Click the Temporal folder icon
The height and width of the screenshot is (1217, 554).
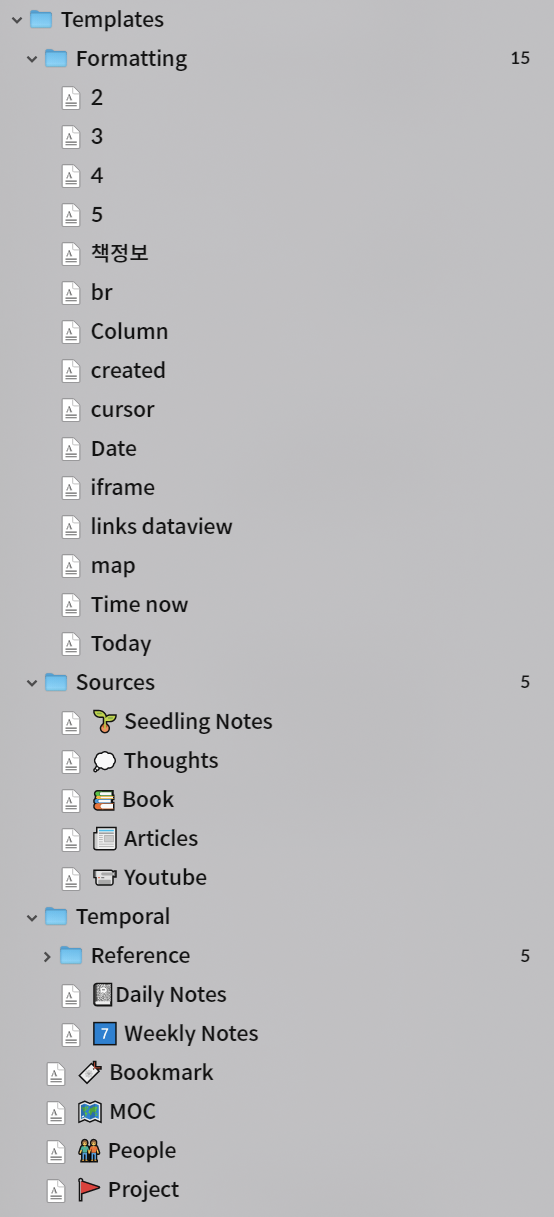pyautogui.click(x=56, y=916)
